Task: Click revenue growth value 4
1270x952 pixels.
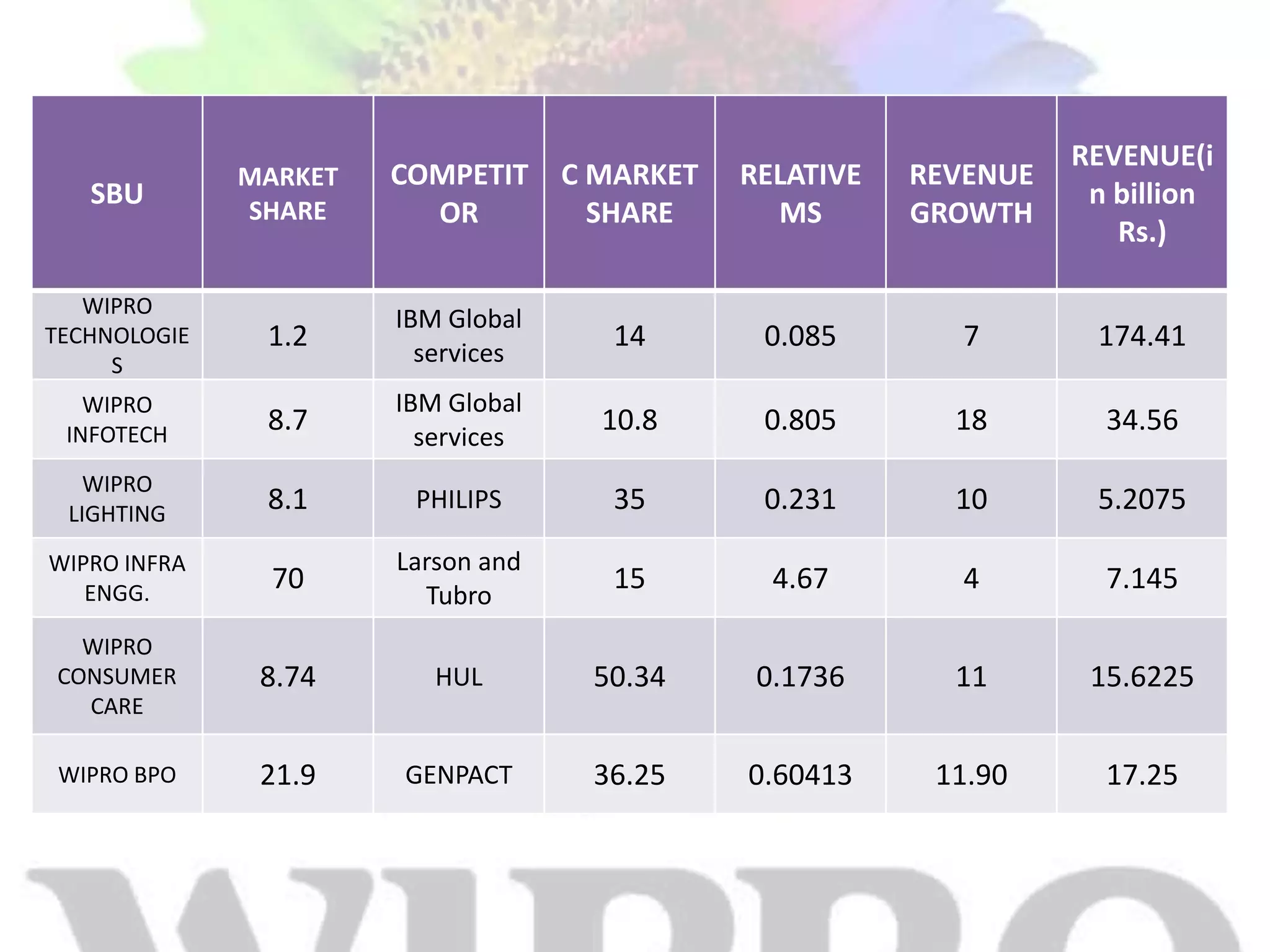Action: 971,578
